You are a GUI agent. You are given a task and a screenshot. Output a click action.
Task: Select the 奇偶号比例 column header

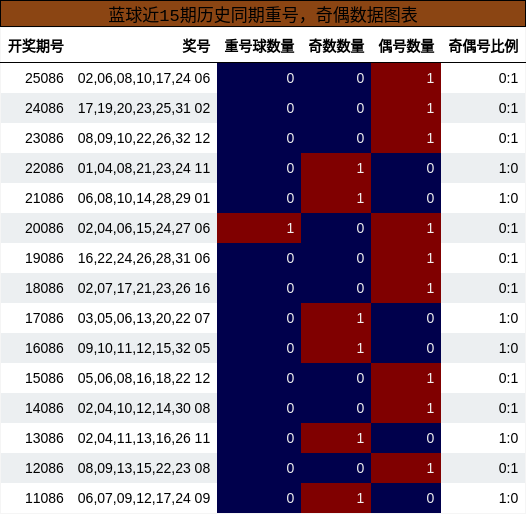point(483,46)
